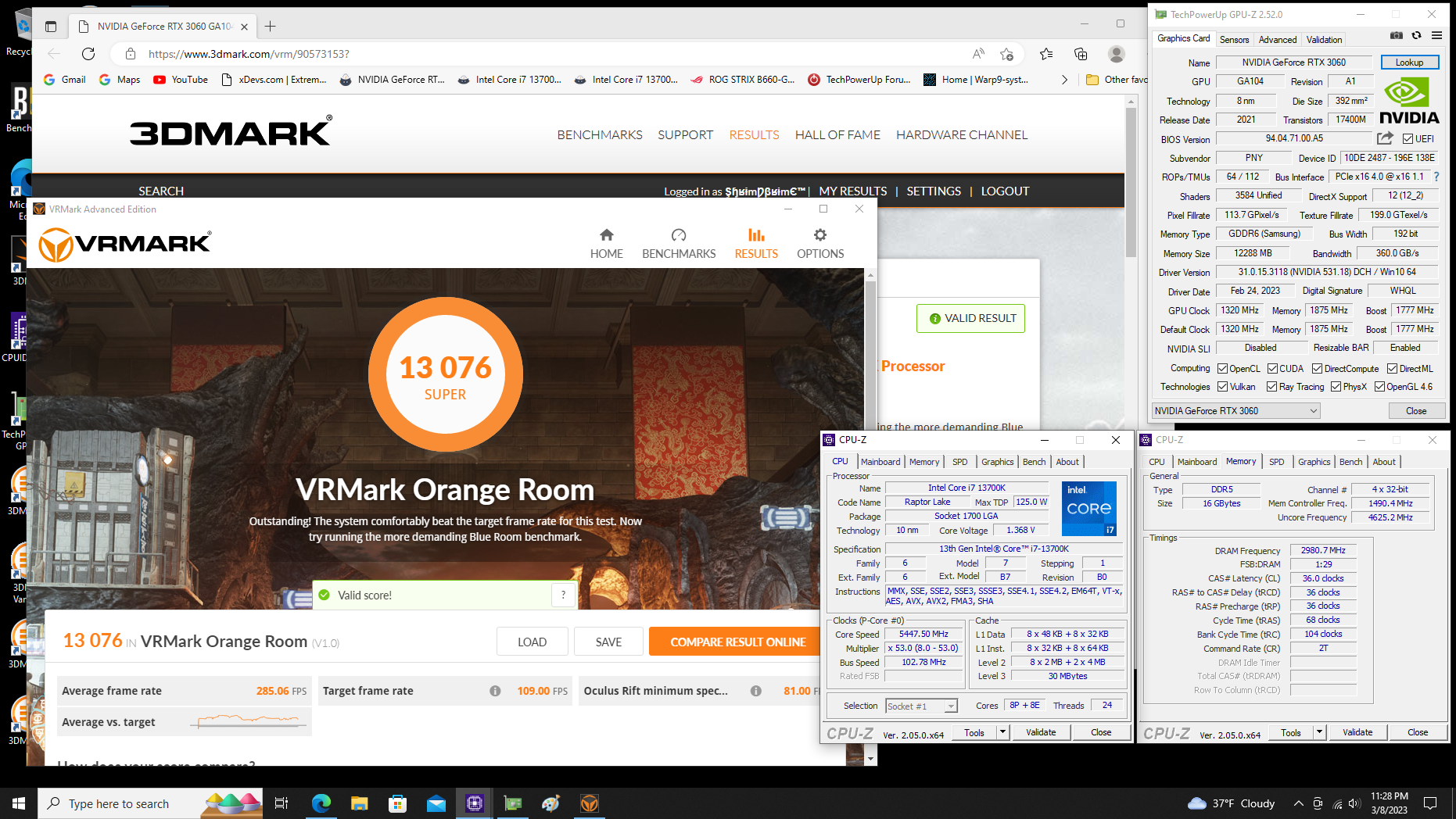Click the NVIDIA logo in GPU-Z
This screenshot has height=819, width=1456.
pyautogui.click(x=1409, y=102)
